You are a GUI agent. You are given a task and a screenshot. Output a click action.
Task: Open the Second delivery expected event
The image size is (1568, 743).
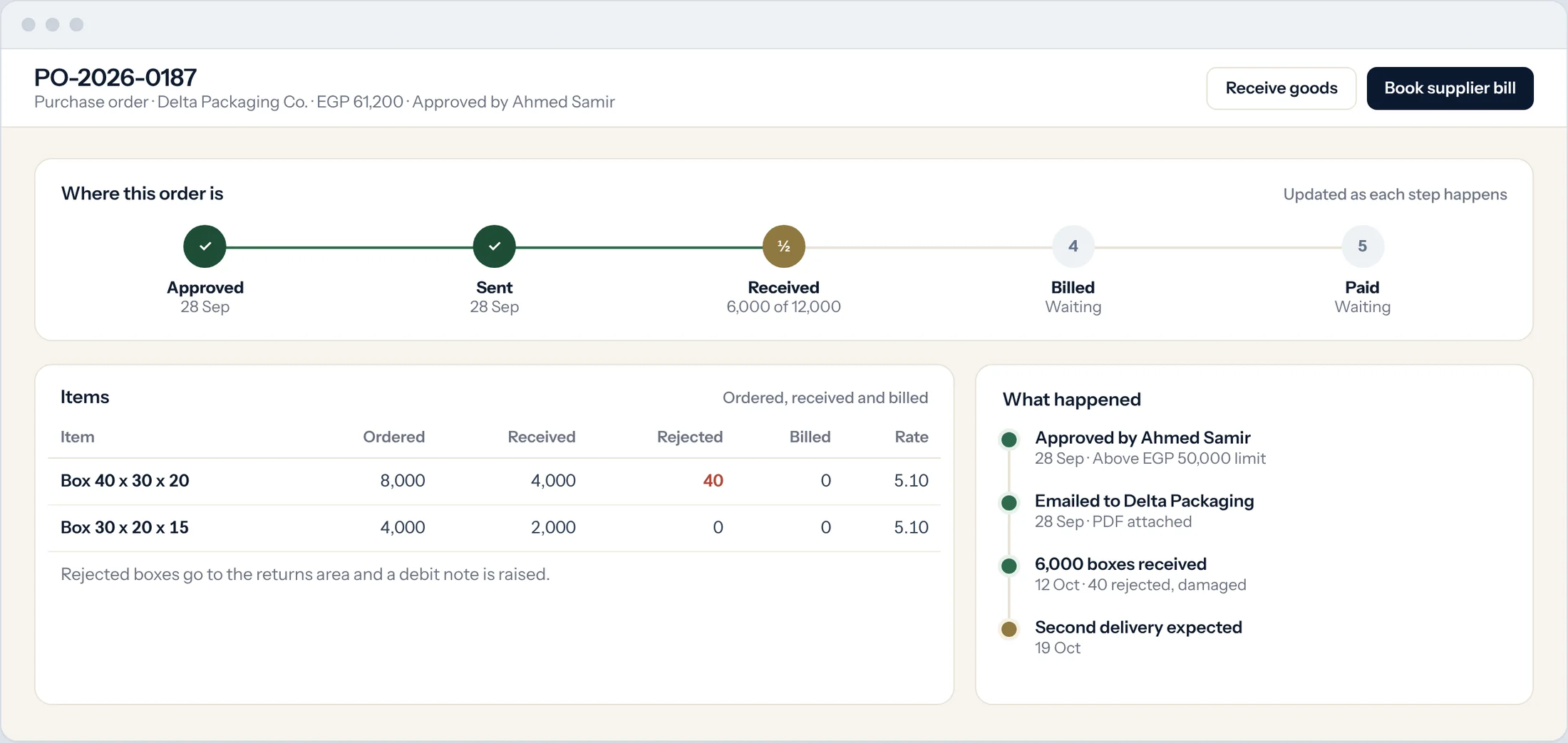click(x=1138, y=638)
